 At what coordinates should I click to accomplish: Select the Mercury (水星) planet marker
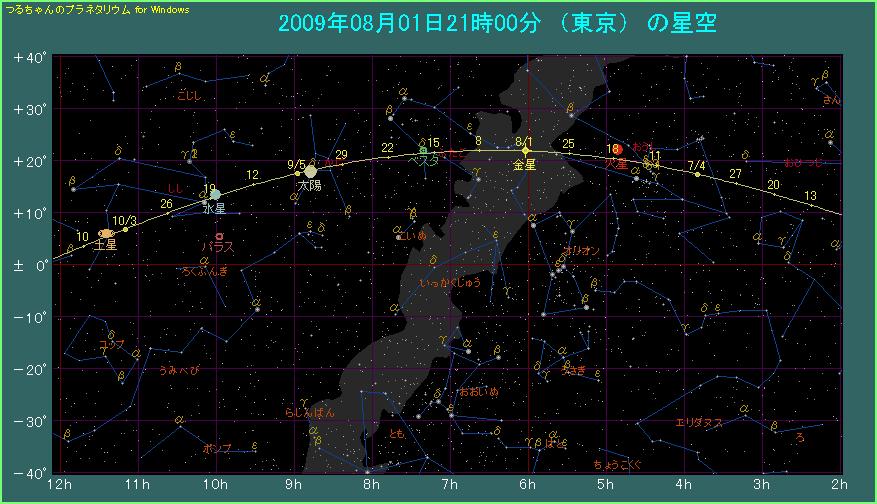click(214, 194)
